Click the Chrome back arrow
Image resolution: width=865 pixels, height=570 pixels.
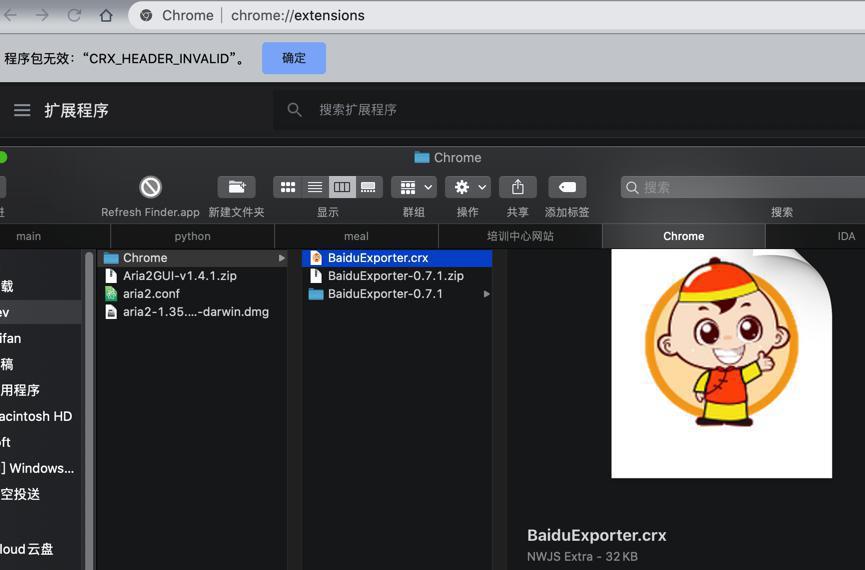pos(9,15)
